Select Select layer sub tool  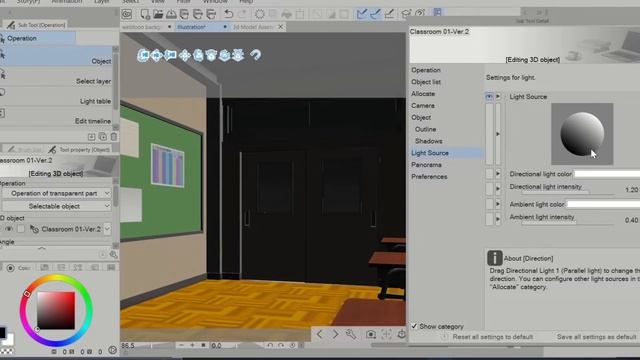[57, 76]
